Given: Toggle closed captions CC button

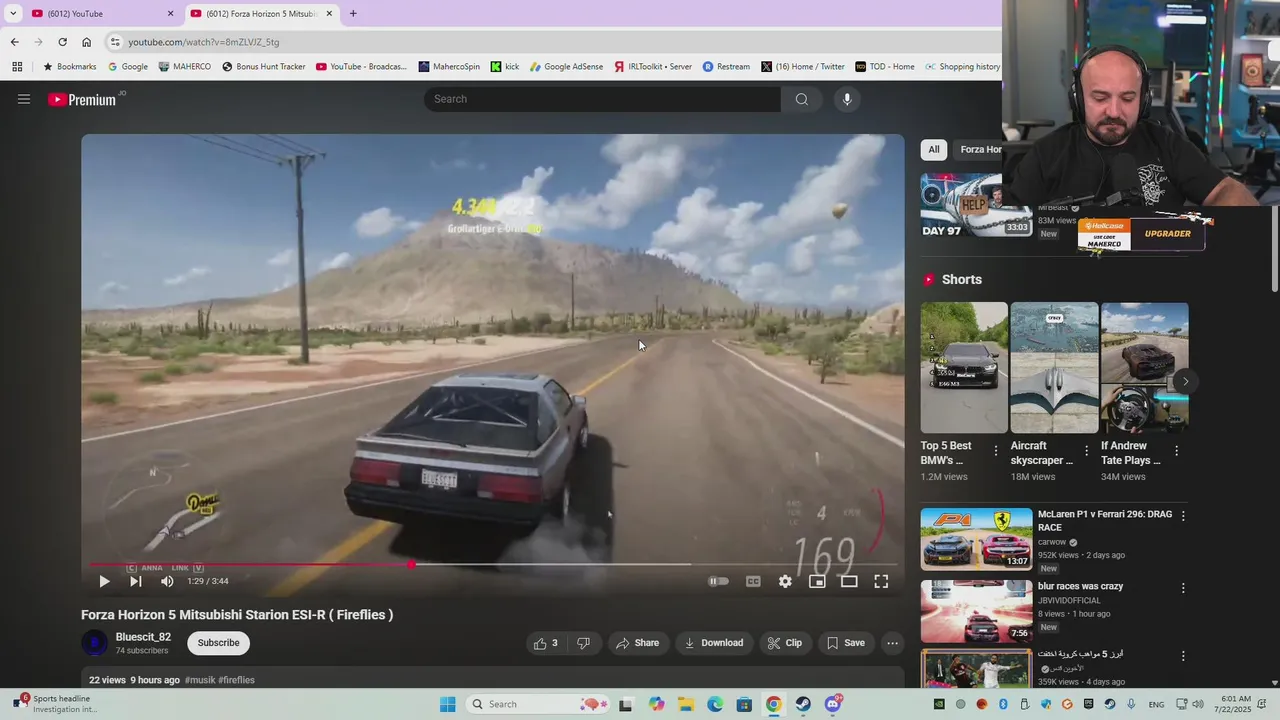Looking at the screenshot, I should tap(753, 581).
